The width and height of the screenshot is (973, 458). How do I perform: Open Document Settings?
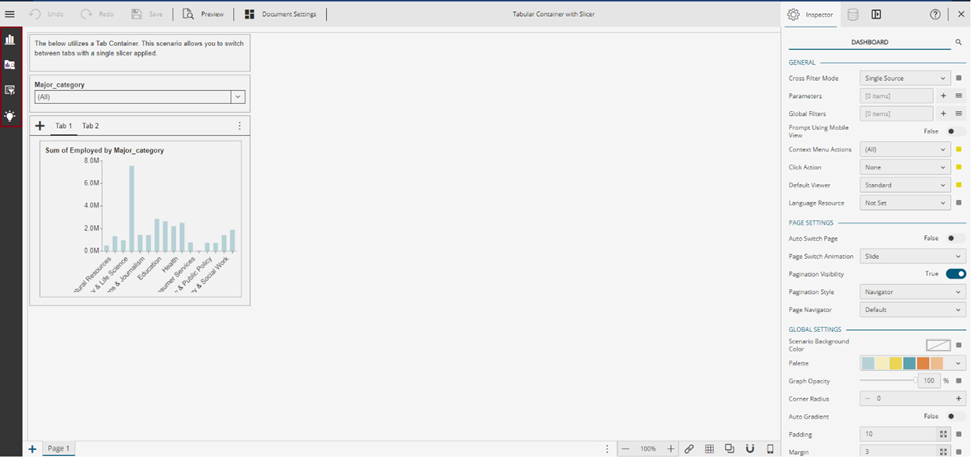pos(281,14)
